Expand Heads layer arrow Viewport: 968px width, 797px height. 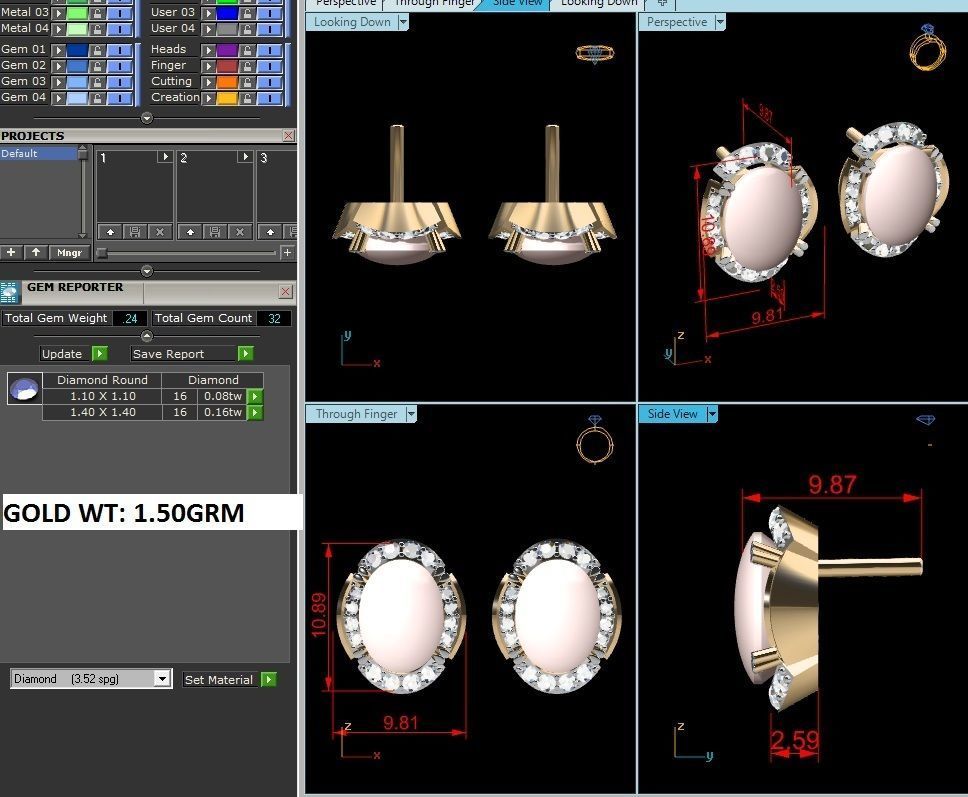click(x=209, y=49)
